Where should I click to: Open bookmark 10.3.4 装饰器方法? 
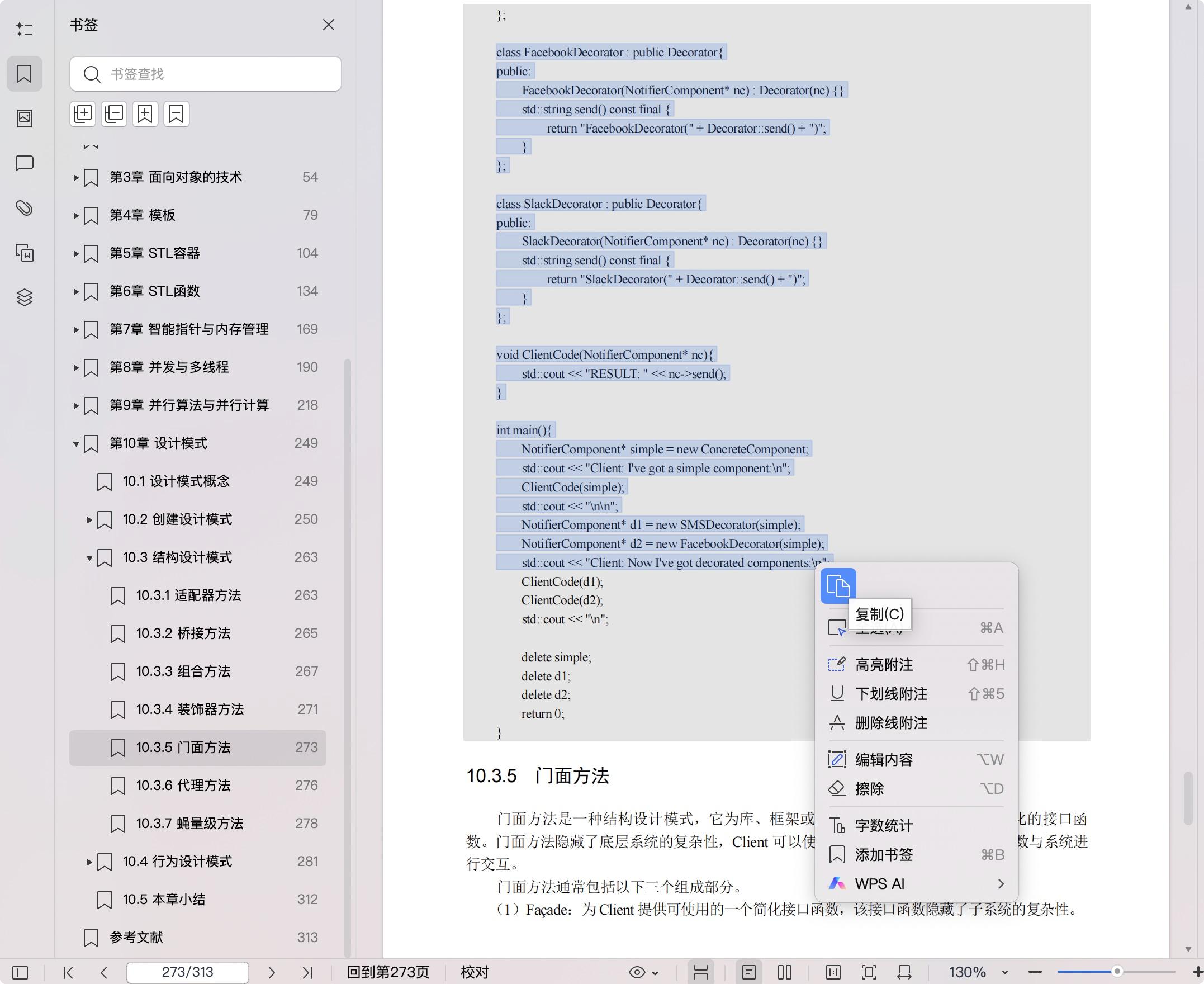[198, 709]
